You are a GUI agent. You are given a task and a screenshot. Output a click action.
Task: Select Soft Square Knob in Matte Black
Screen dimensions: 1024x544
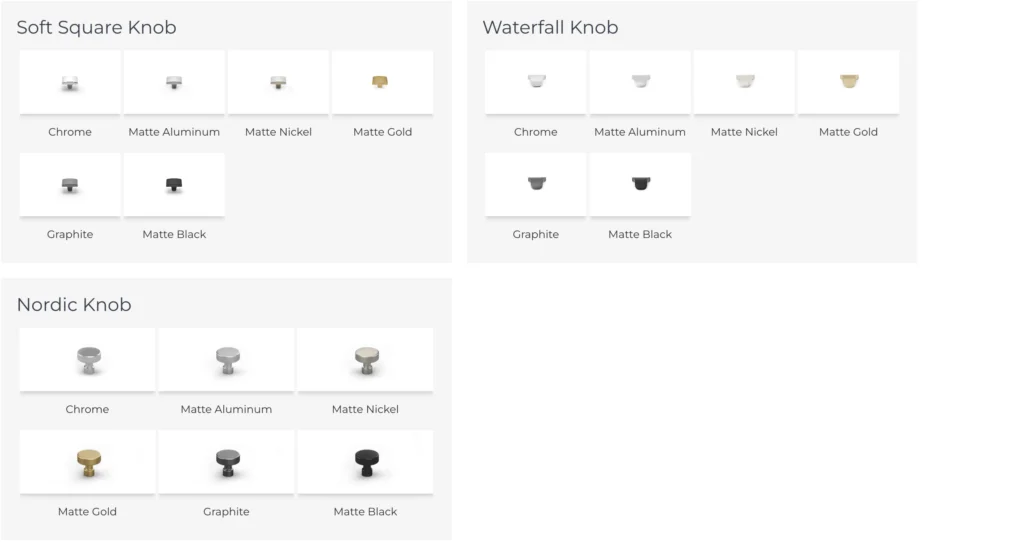pyautogui.click(x=174, y=185)
